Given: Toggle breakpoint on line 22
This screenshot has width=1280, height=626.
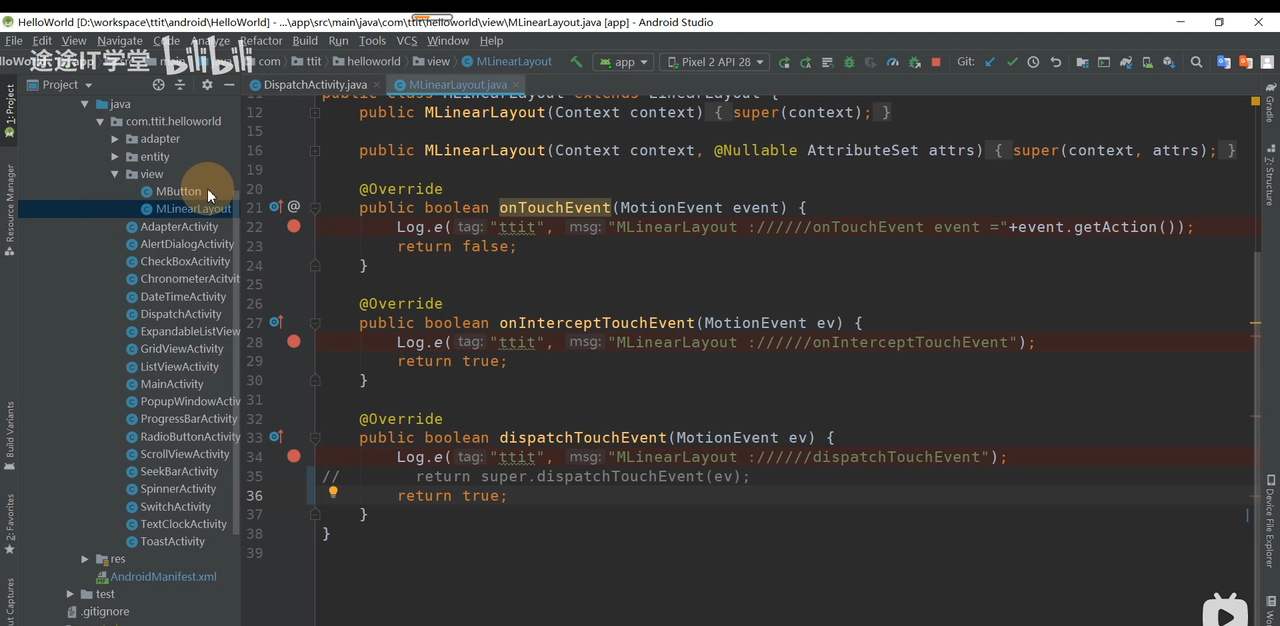Looking at the screenshot, I should (x=294, y=227).
